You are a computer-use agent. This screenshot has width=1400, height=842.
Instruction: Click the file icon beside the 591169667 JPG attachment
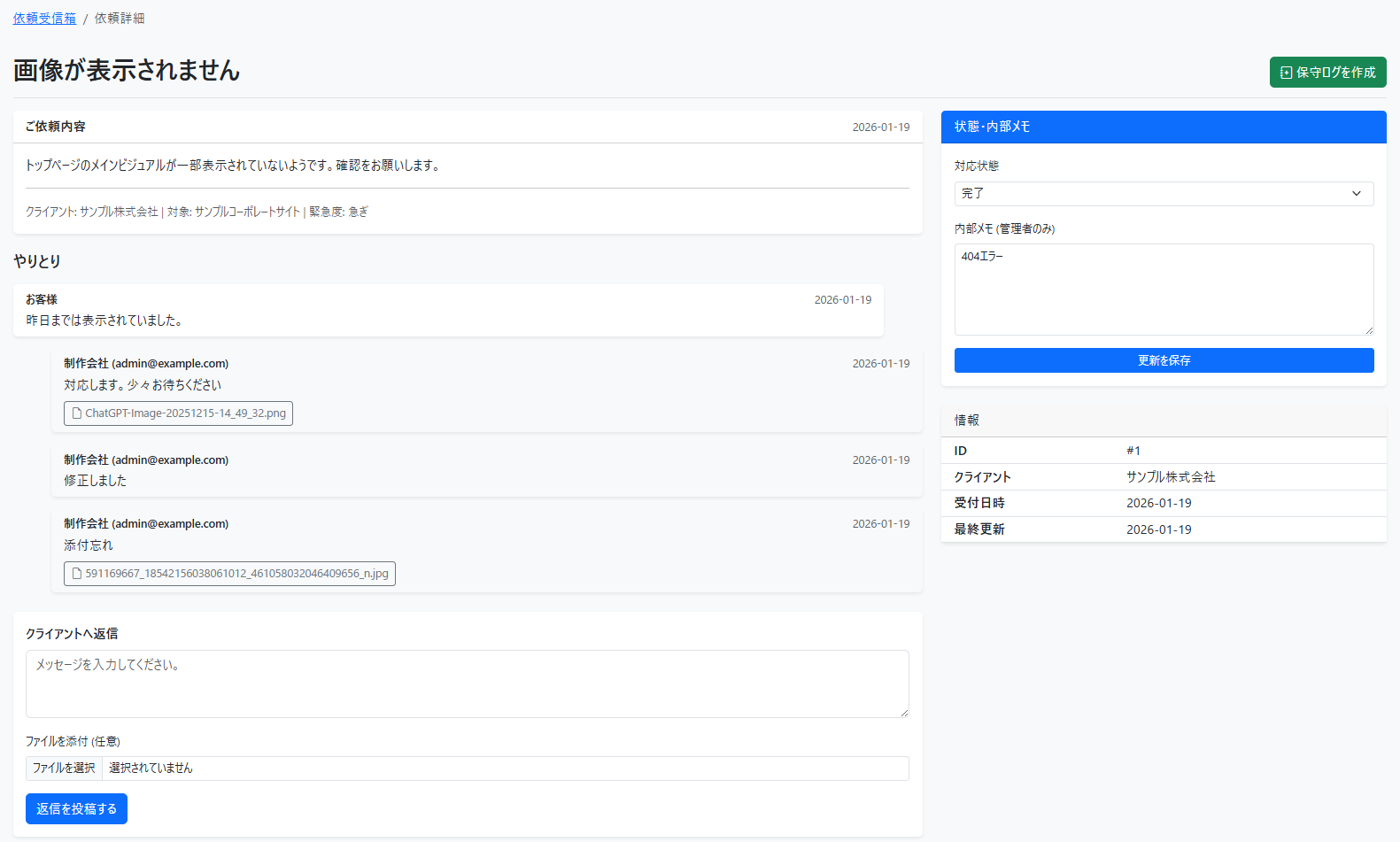pyautogui.click(x=77, y=574)
